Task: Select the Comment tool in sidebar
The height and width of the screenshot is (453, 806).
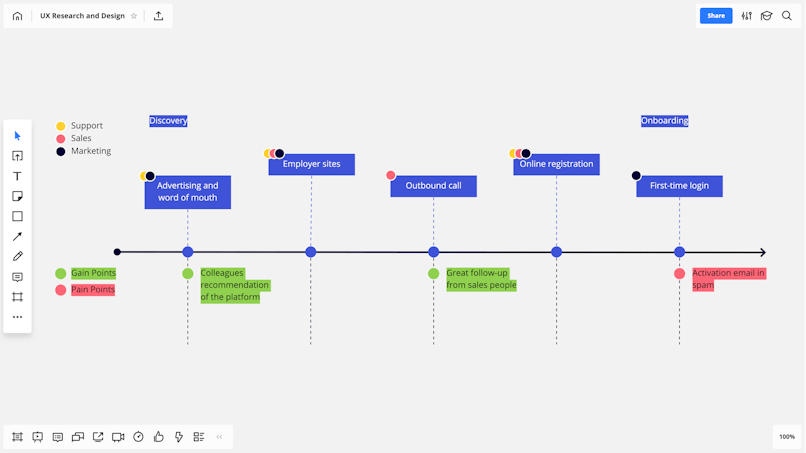Action: tap(17, 277)
